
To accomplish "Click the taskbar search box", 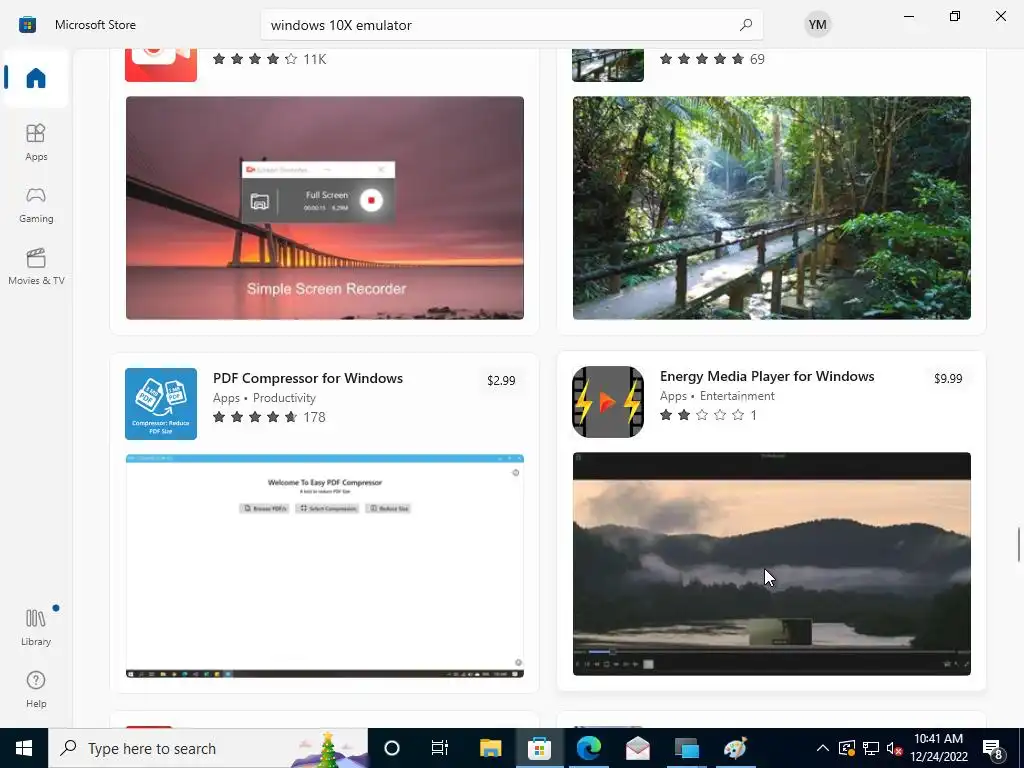I will (208, 748).
